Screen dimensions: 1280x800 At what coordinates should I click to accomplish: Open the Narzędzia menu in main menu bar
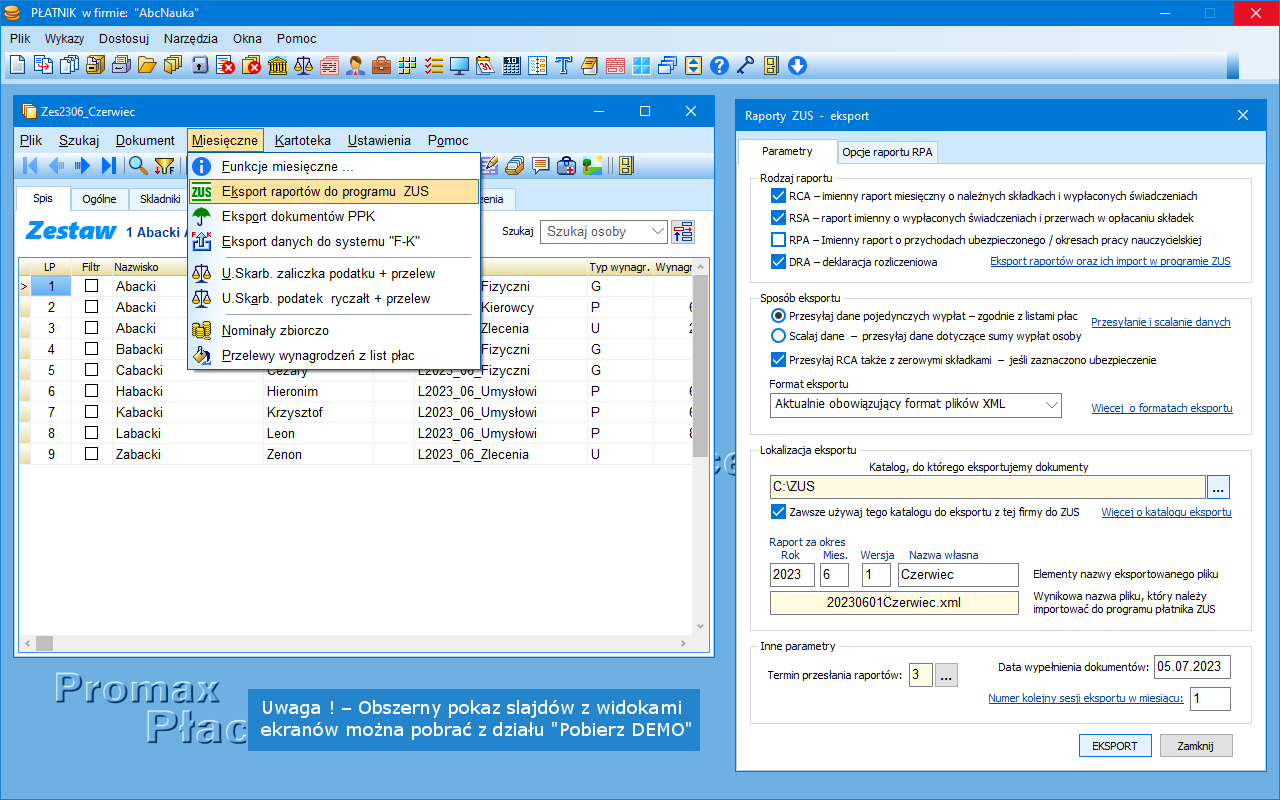191,39
